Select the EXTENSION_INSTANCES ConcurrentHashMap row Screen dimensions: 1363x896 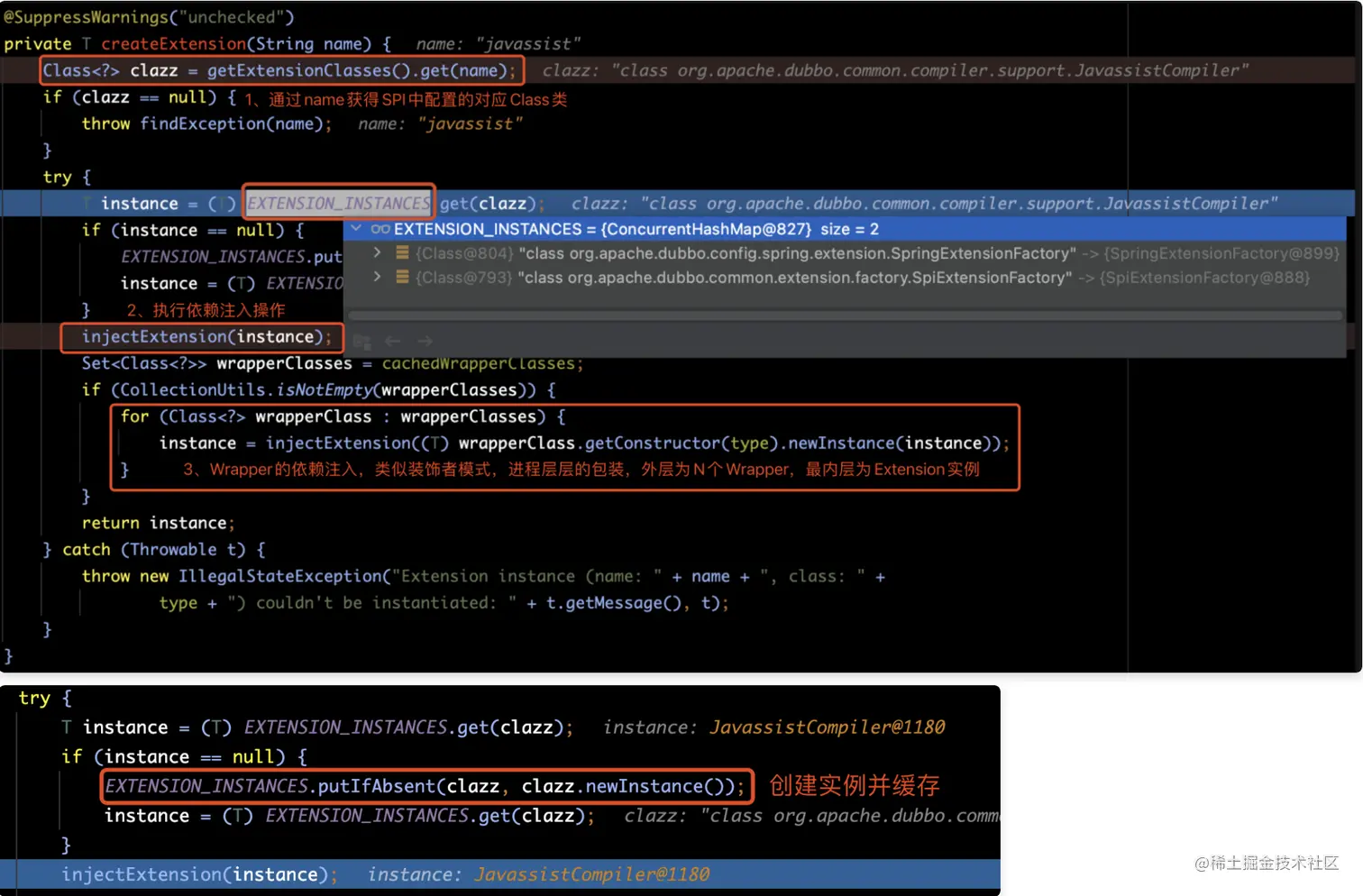coord(846,229)
